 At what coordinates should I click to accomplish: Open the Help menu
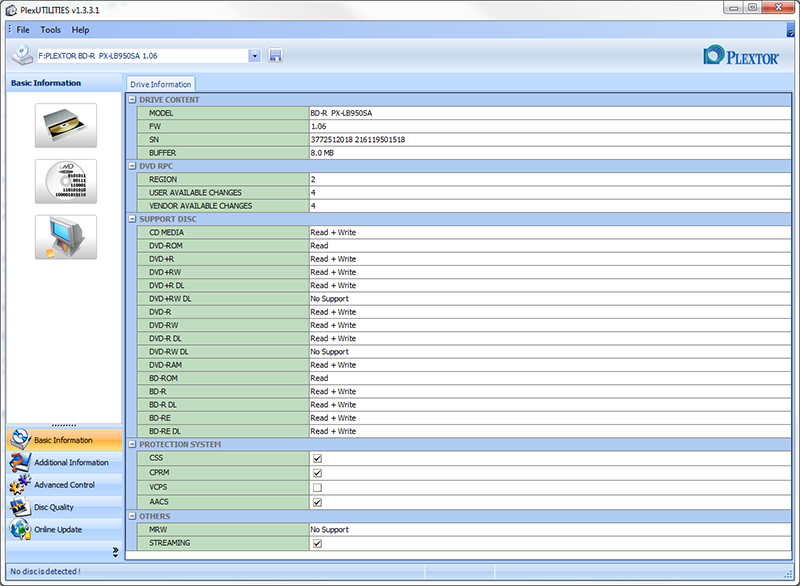(x=80, y=30)
